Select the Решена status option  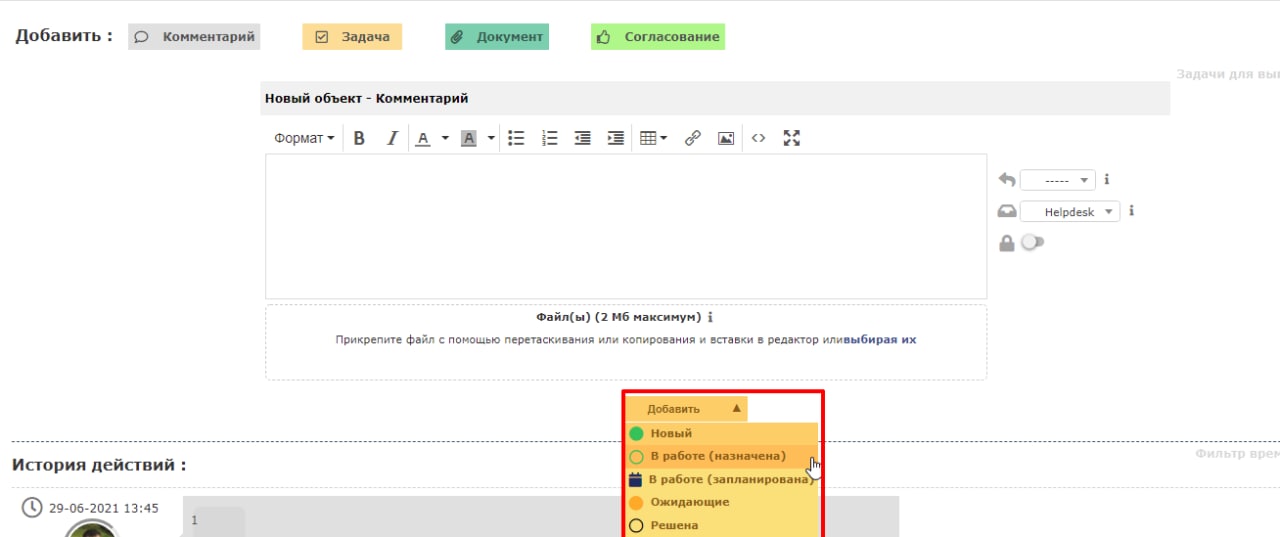[x=722, y=525]
